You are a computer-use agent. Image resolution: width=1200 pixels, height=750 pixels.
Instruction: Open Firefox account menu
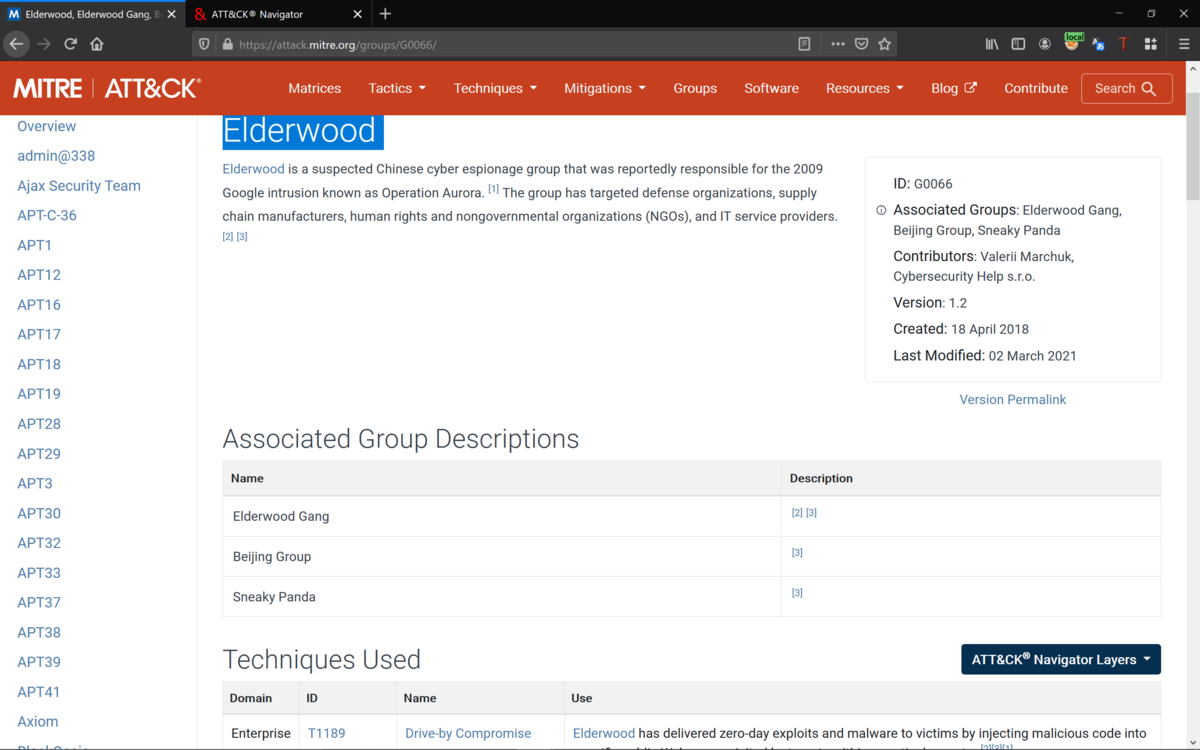click(x=1045, y=44)
